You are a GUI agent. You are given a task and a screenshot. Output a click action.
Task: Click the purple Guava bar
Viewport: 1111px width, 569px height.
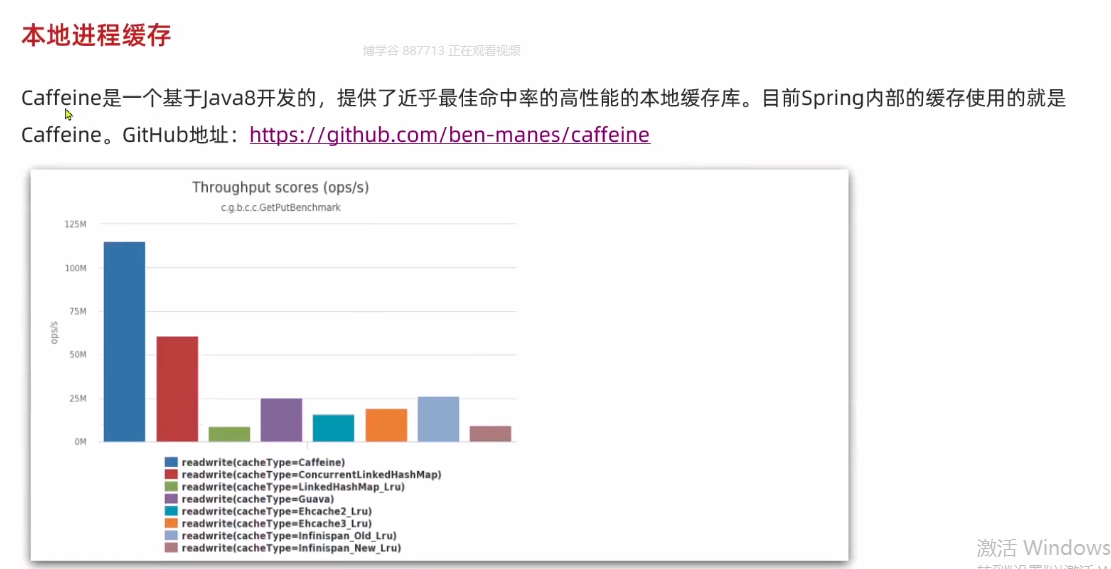point(281,420)
